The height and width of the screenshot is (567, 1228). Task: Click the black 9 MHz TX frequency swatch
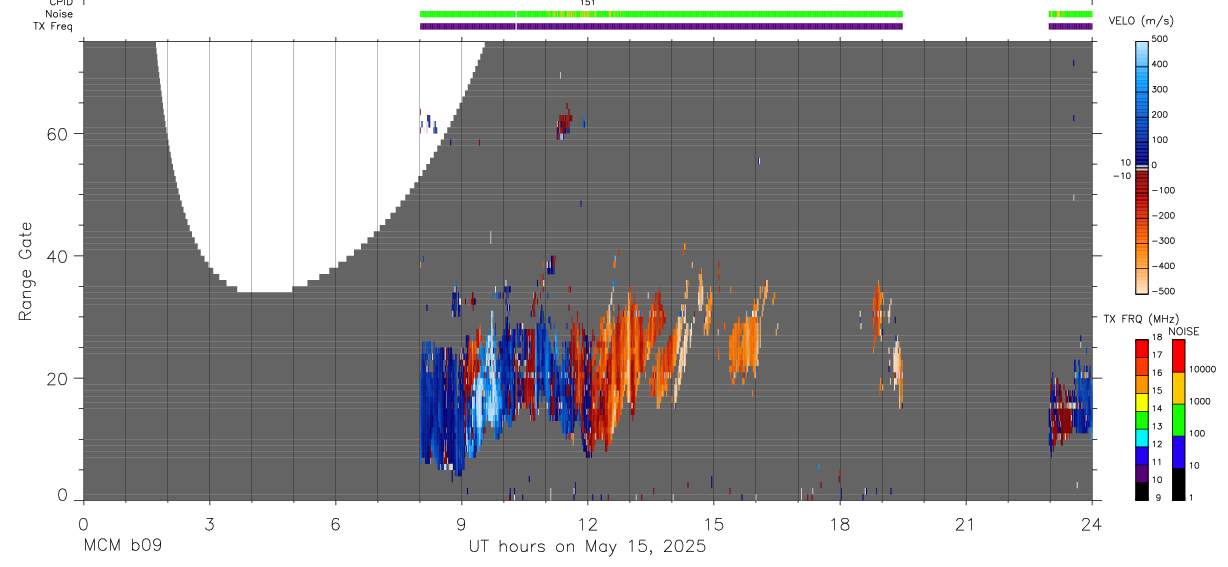[x=1142, y=491]
